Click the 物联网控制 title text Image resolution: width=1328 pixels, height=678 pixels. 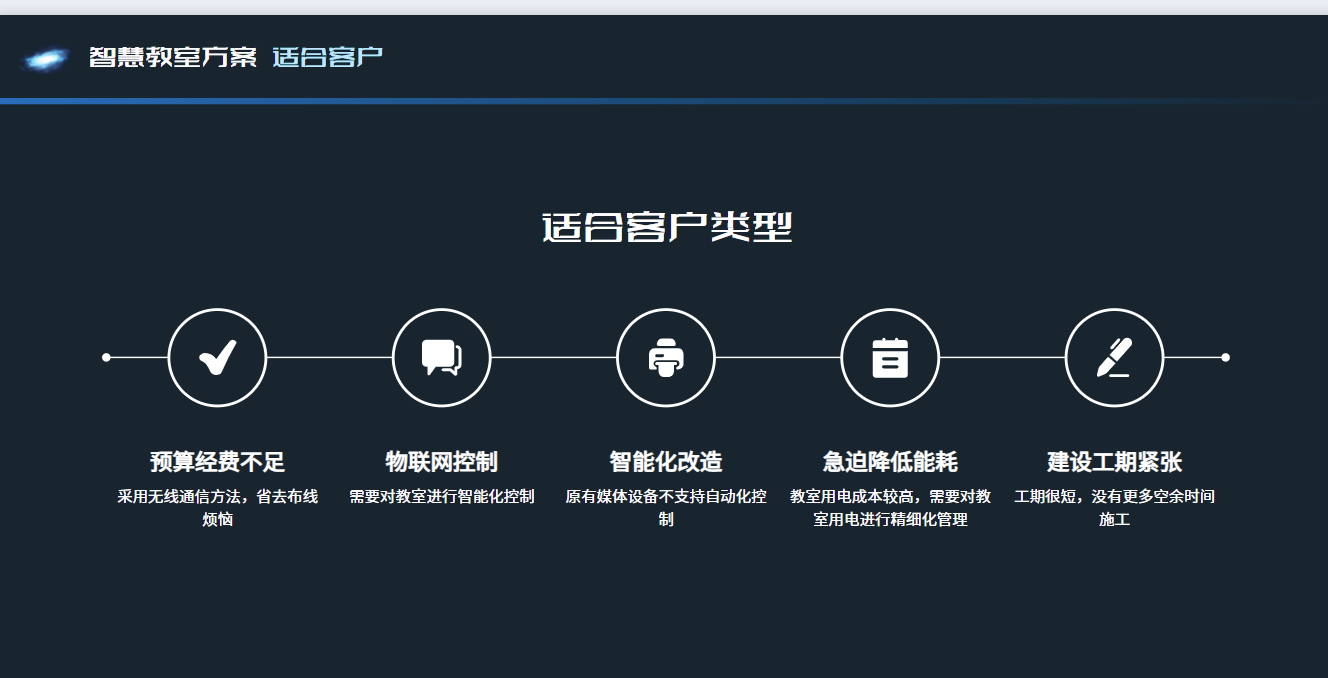tap(441, 461)
